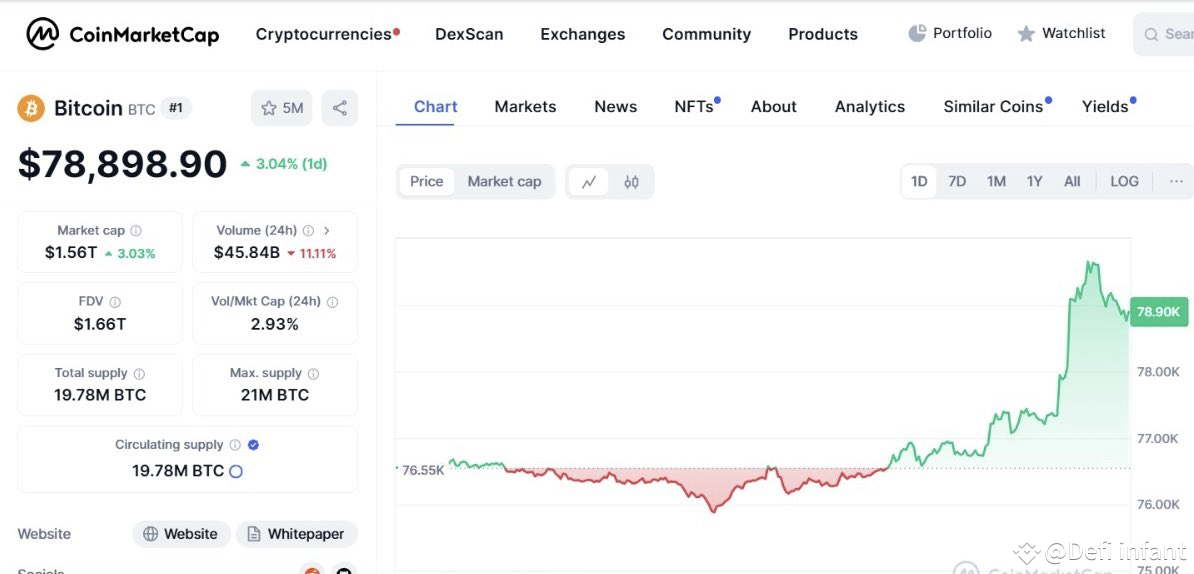1194x574 pixels.
Task: Open the Watchlist star link
Action: [x=1062, y=33]
